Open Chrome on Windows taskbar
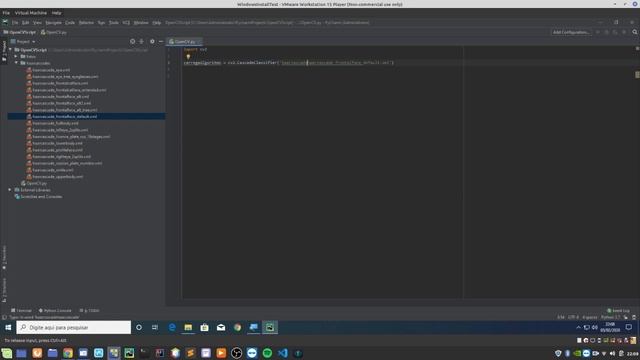This screenshot has height=360, width=640. pyautogui.click(x=237, y=327)
